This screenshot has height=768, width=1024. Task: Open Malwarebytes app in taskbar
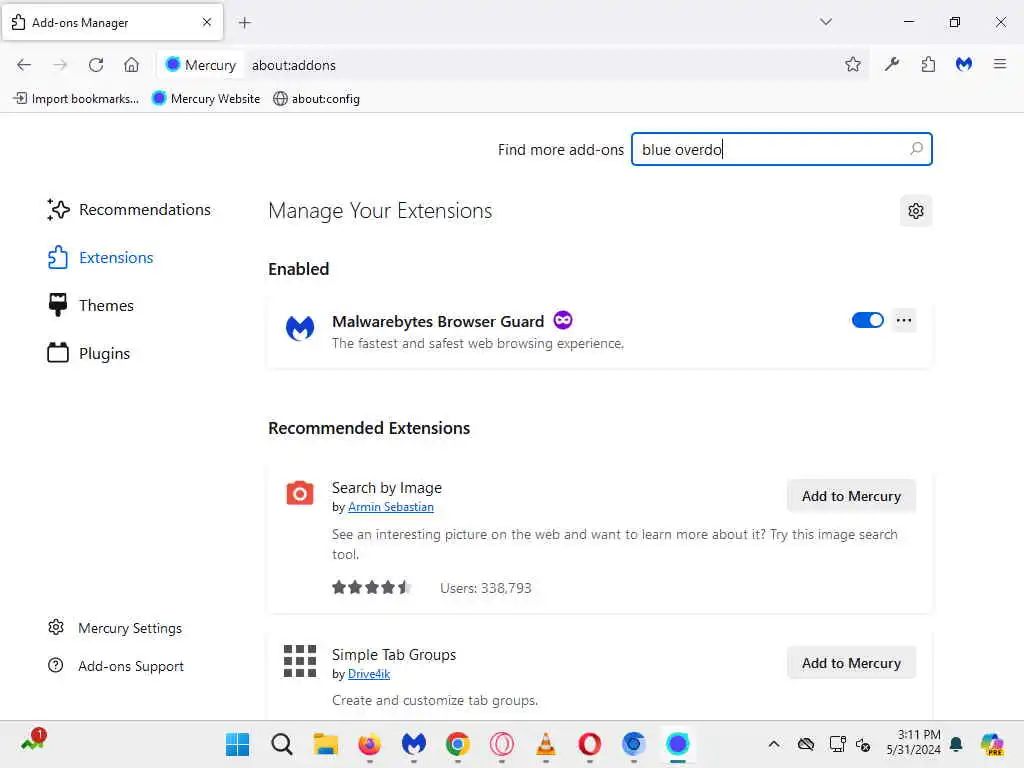point(413,744)
